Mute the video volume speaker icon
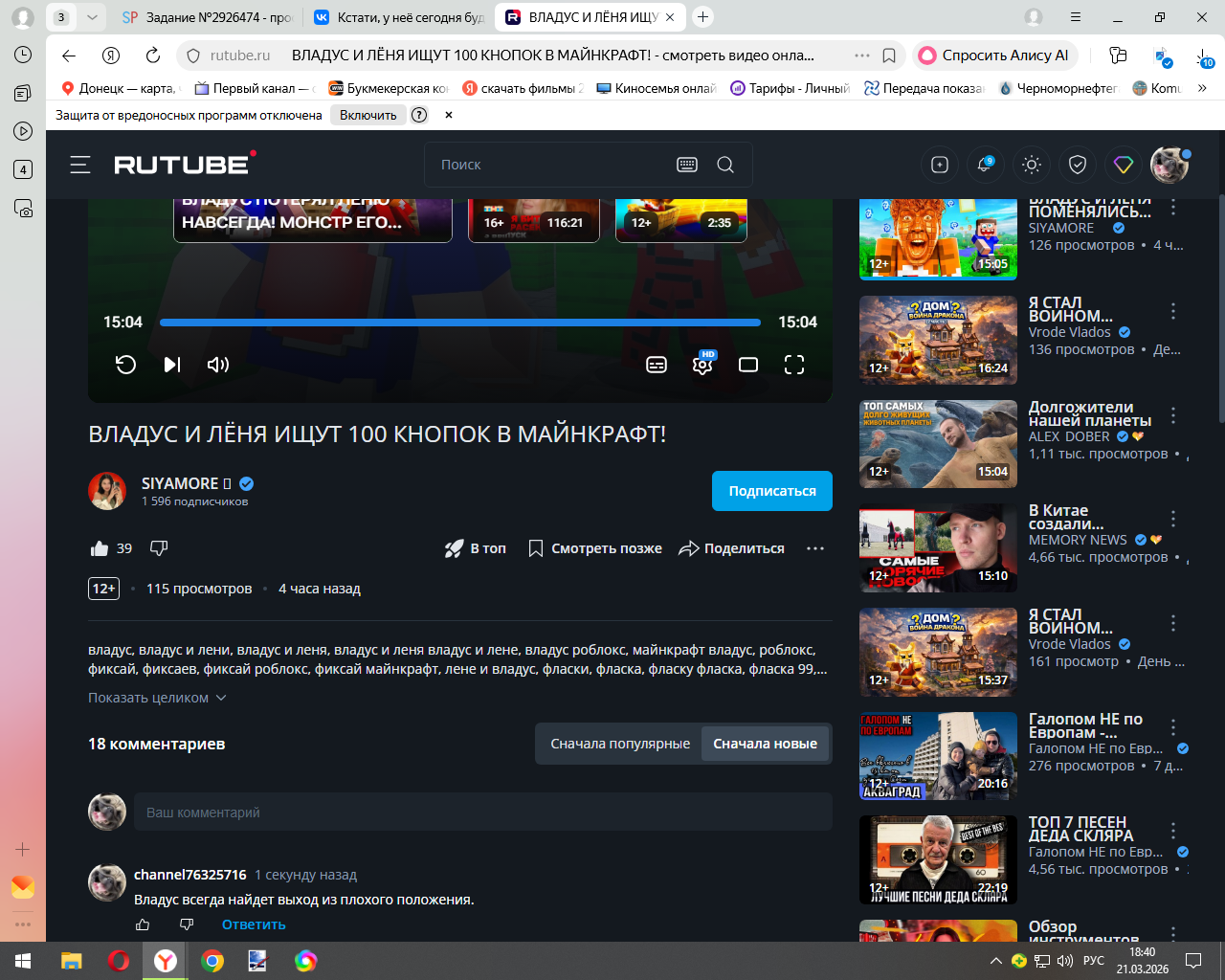The height and width of the screenshot is (980, 1225). coord(218,365)
